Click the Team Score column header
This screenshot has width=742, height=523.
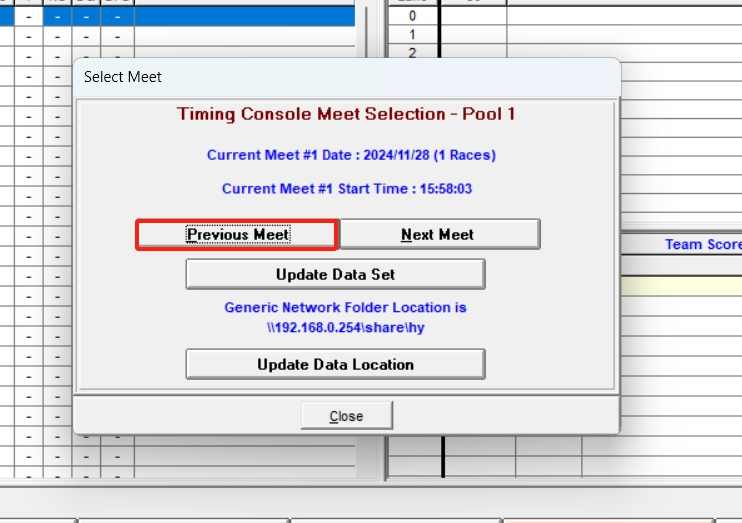click(702, 245)
